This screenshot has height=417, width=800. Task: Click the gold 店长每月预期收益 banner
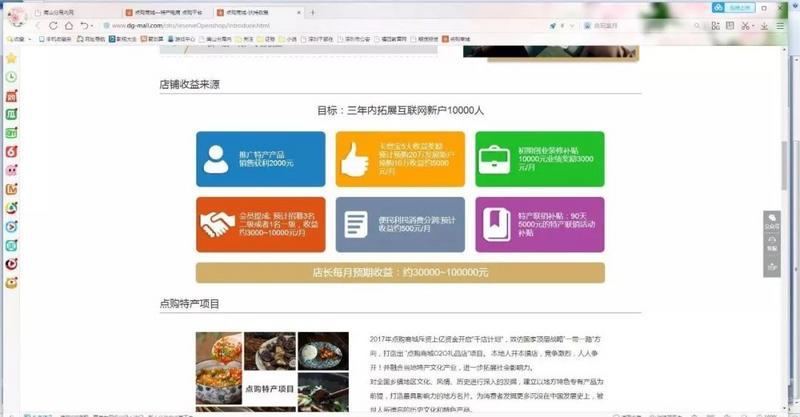[x=399, y=271]
